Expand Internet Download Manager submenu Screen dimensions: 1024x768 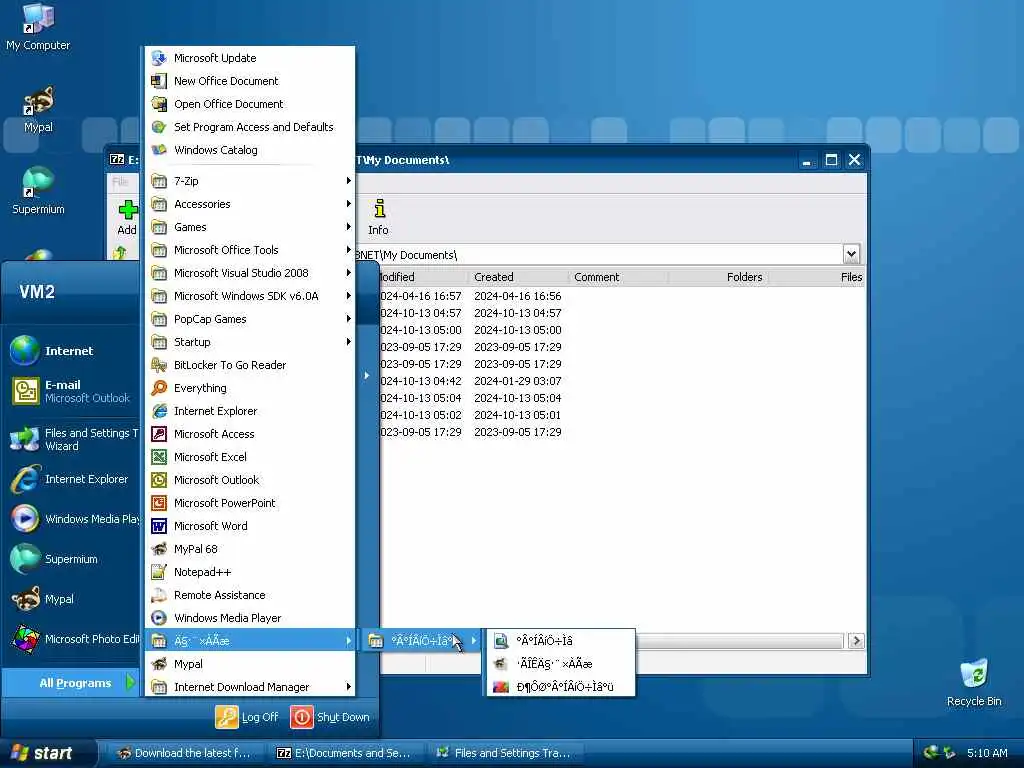coord(249,686)
